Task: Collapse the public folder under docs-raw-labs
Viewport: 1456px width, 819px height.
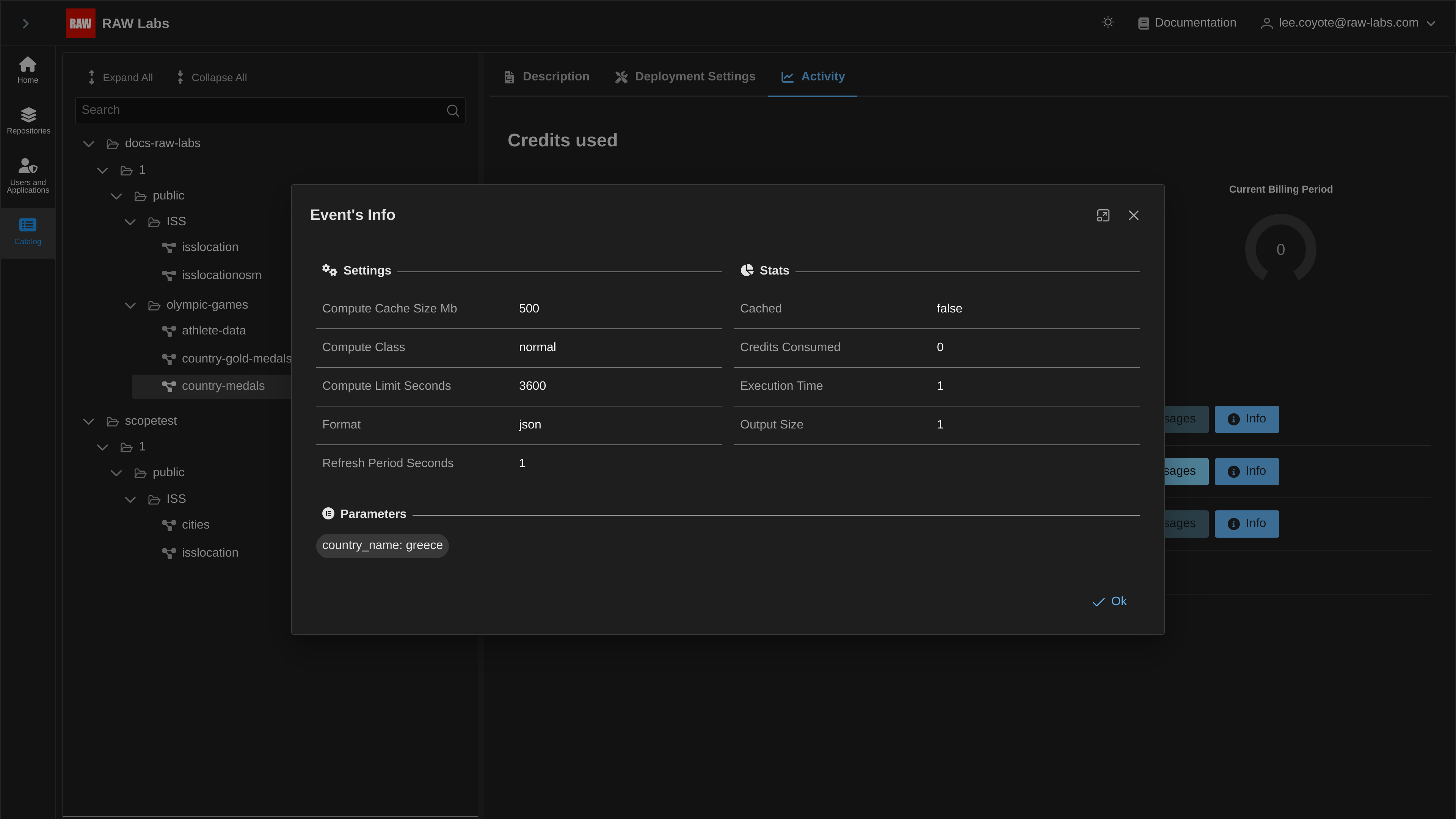Action: pos(116,196)
